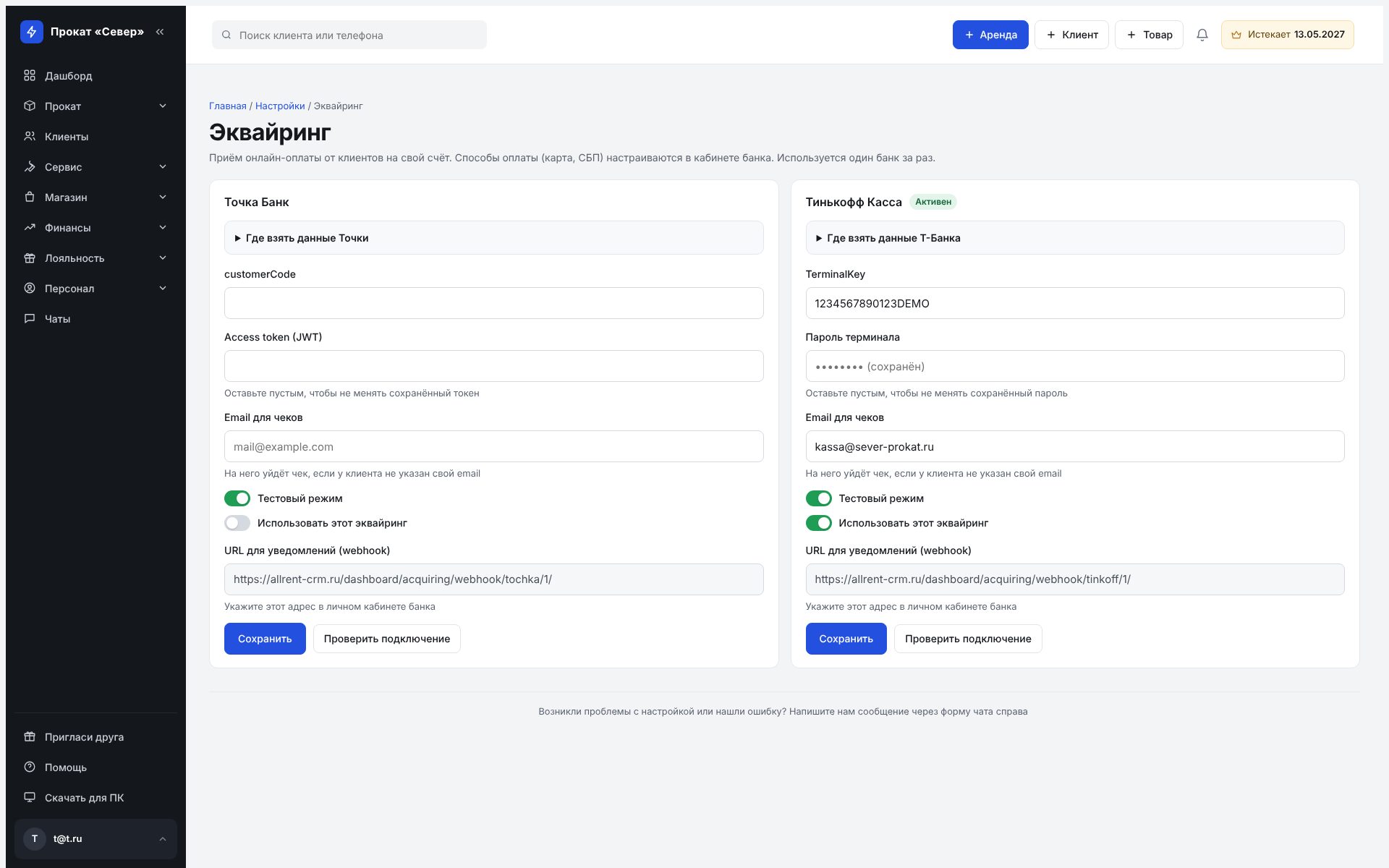Click the Помощь question mark icon
This screenshot has width=1389, height=868.
pyautogui.click(x=30, y=767)
